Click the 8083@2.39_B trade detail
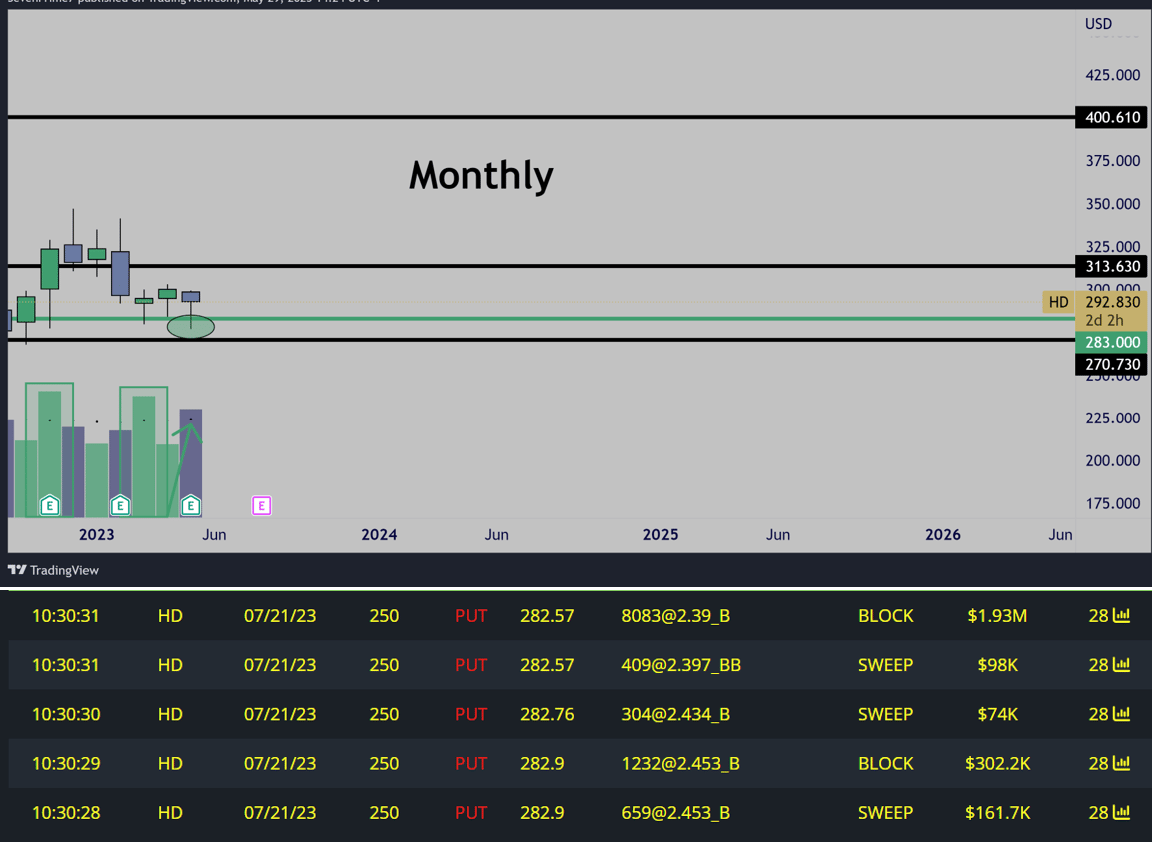The height and width of the screenshot is (843, 1152). (x=675, y=615)
